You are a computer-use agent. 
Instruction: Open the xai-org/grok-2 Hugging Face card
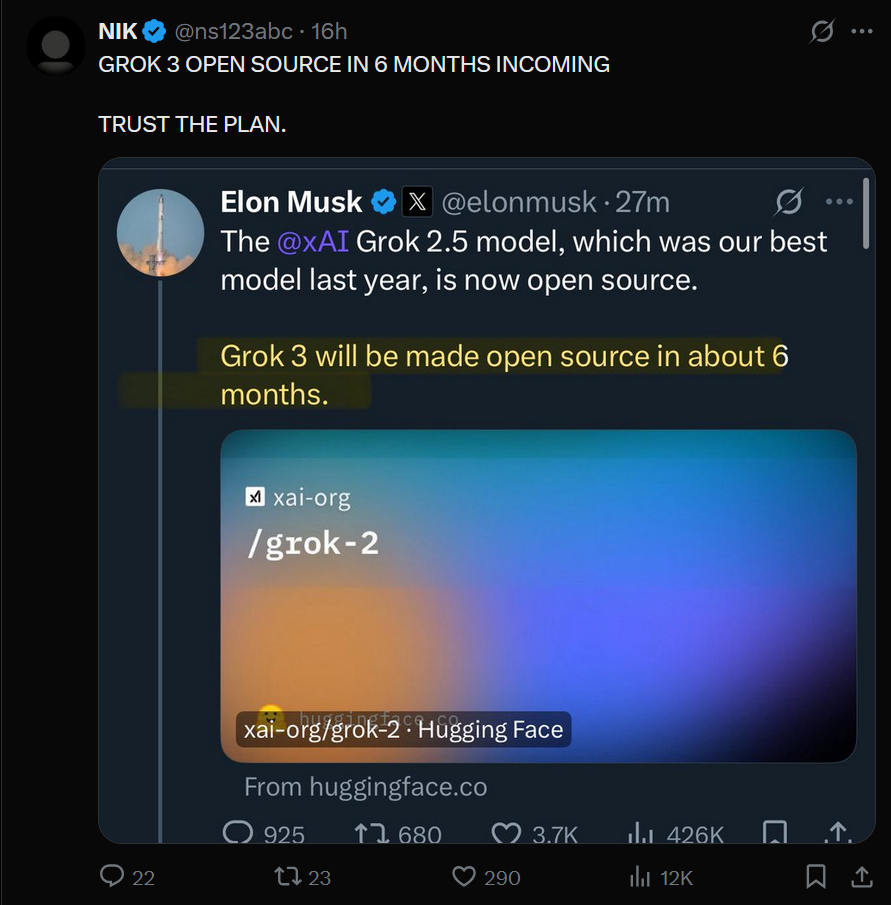[x=538, y=595]
